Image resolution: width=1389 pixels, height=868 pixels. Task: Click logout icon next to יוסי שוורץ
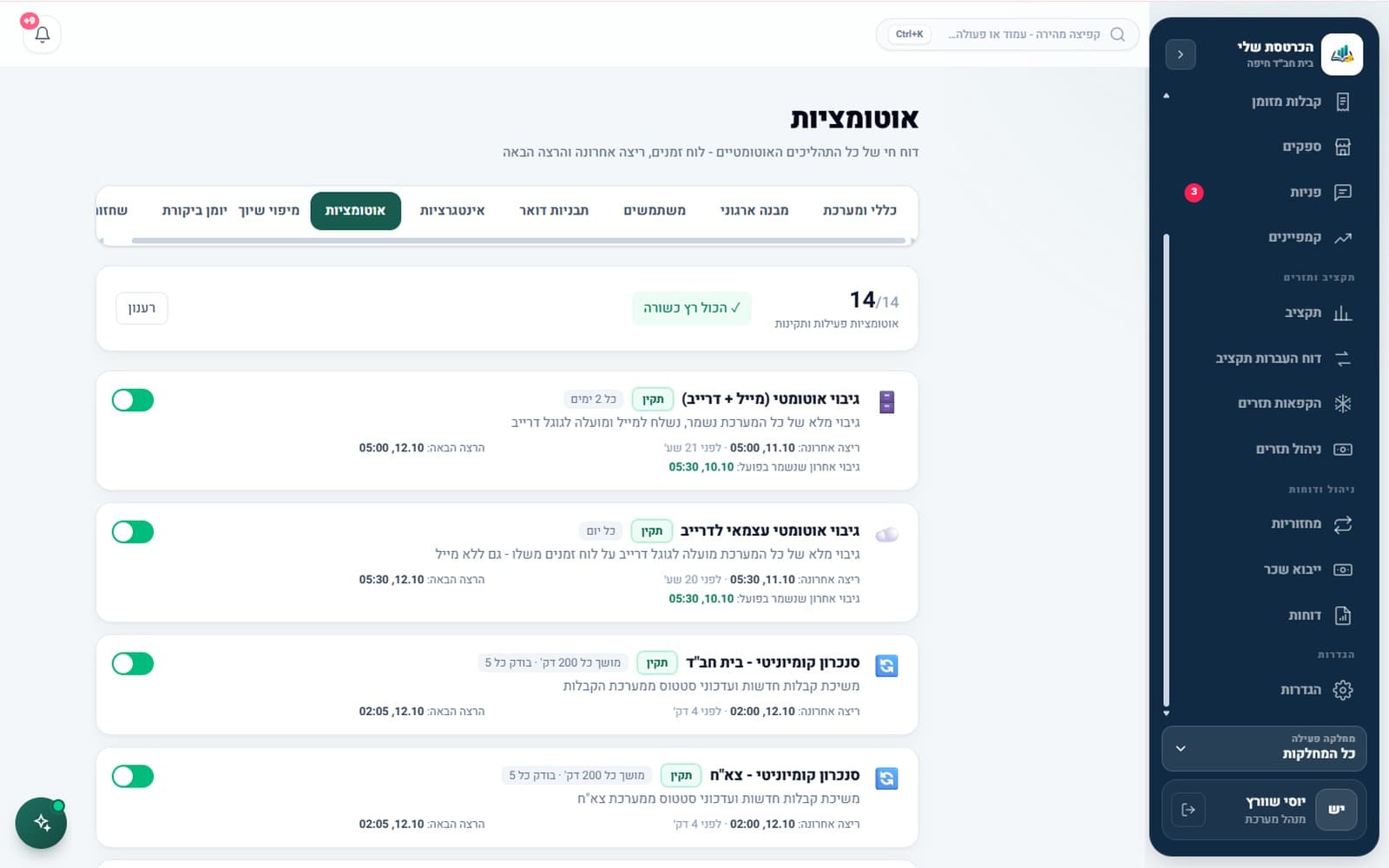tap(1188, 809)
